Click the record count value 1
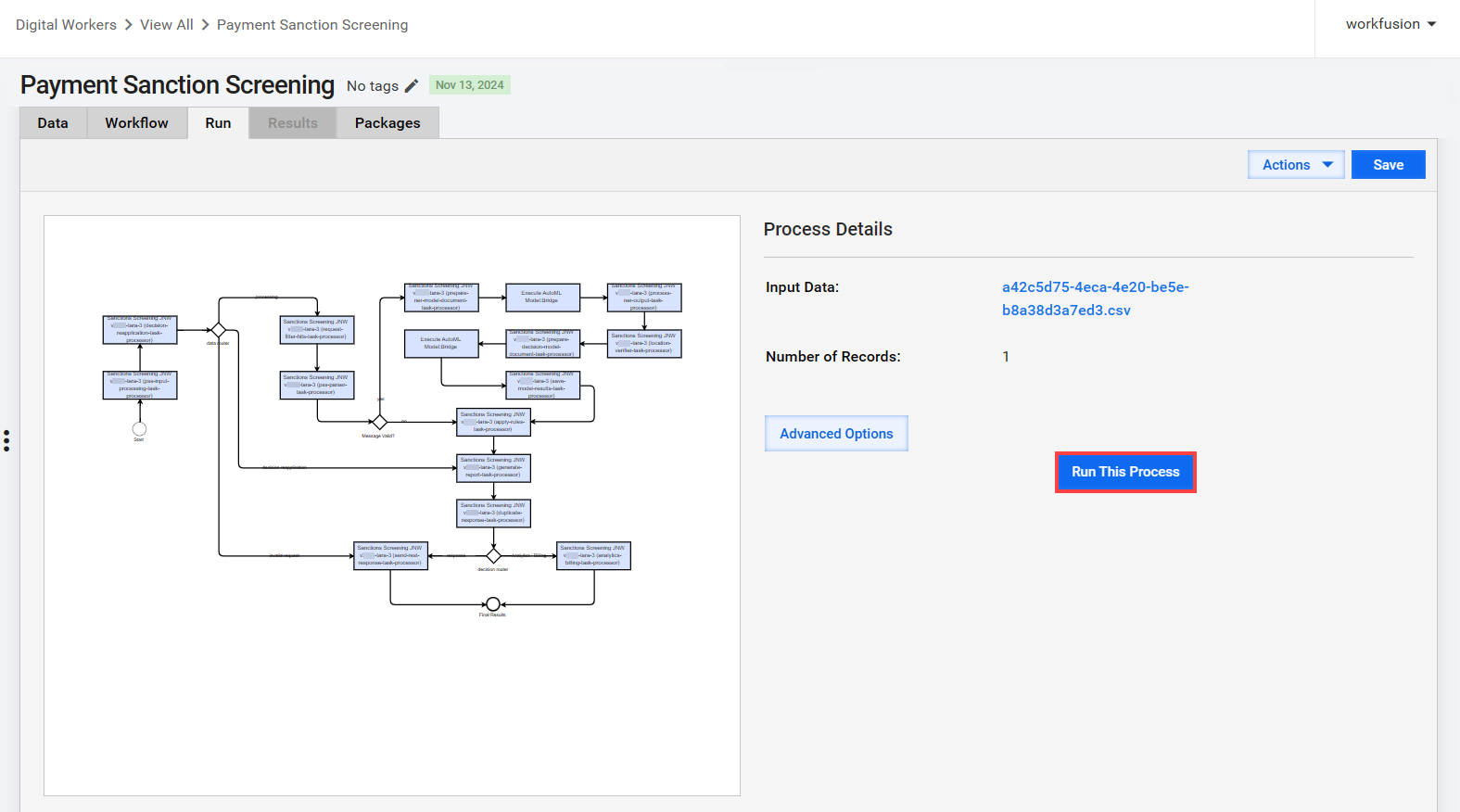Screen dimensions: 1460x812 pyautogui.click(x=1006, y=357)
